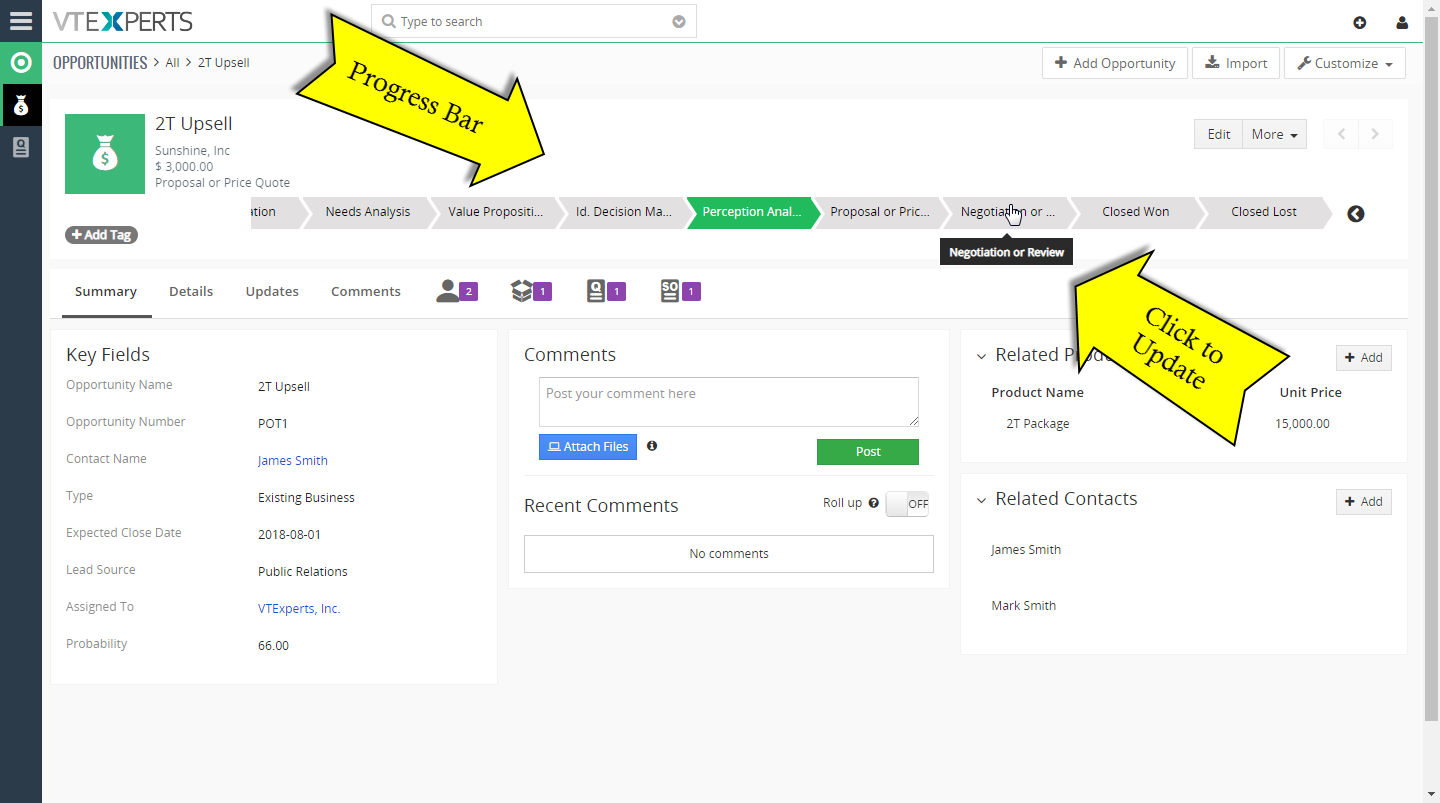Open the user profile icon
The width and height of the screenshot is (1440, 803).
pyautogui.click(x=1402, y=22)
